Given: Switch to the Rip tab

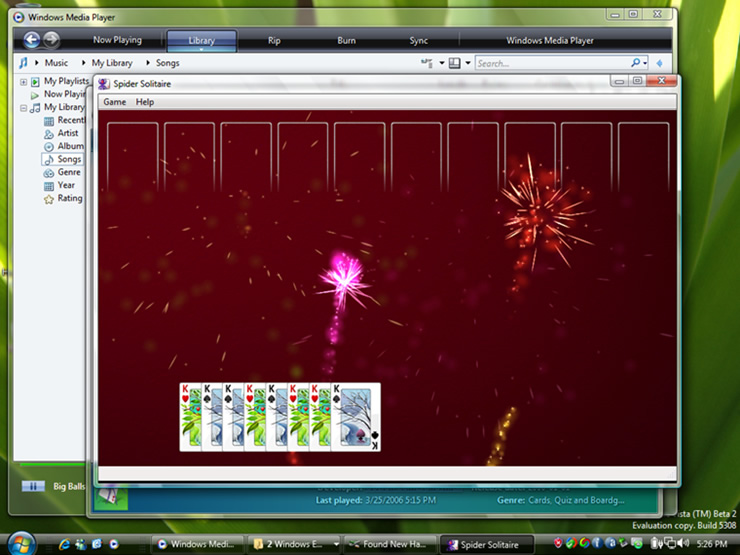Looking at the screenshot, I should [274, 41].
